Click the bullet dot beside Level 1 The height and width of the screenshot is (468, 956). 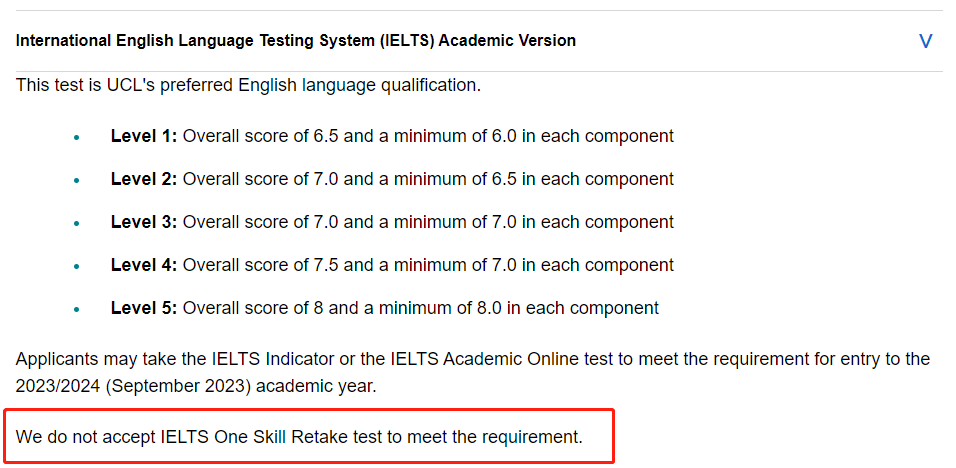click(76, 138)
